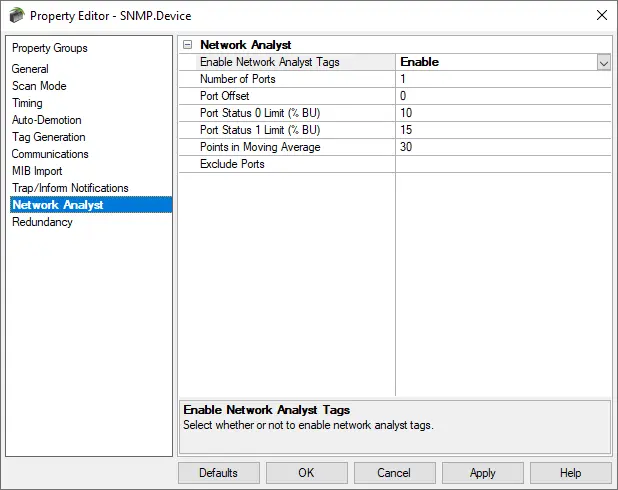Click the Apply button
Screen dimensions: 618x490
pyautogui.click(x=482, y=473)
